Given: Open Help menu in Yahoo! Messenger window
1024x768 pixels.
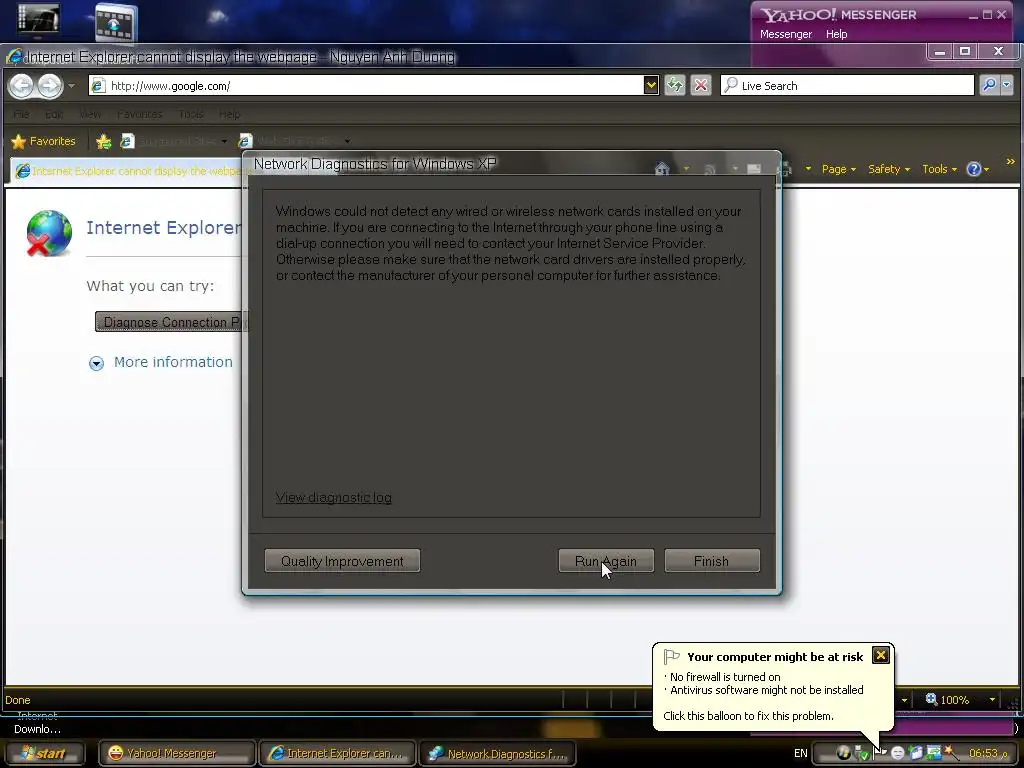Looking at the screenshot, I should [837, 34].
